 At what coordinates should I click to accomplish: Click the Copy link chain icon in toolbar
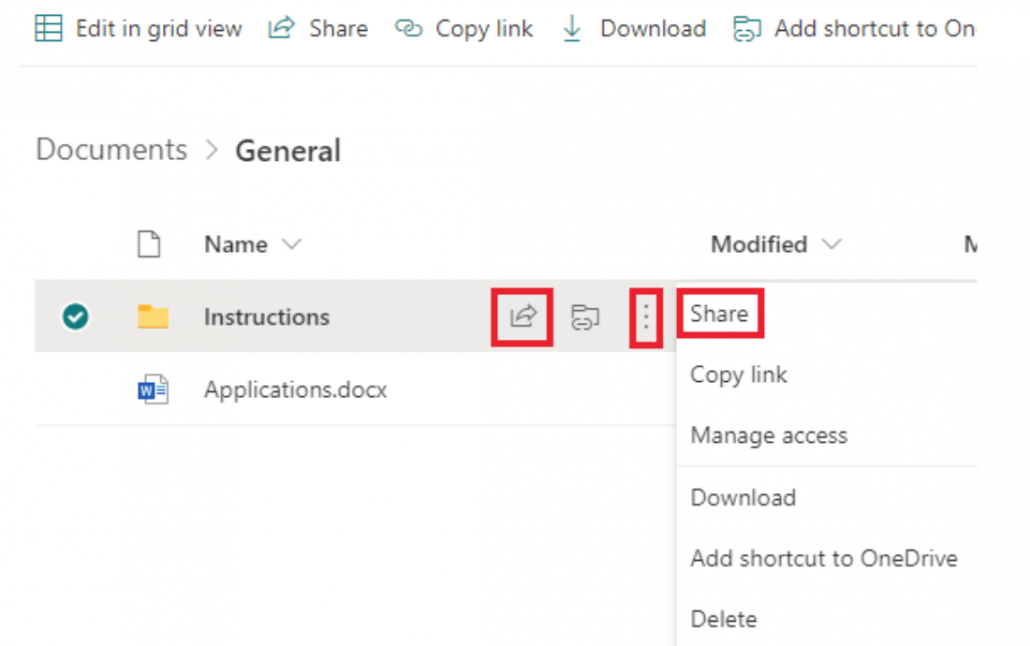pos(408,28)
